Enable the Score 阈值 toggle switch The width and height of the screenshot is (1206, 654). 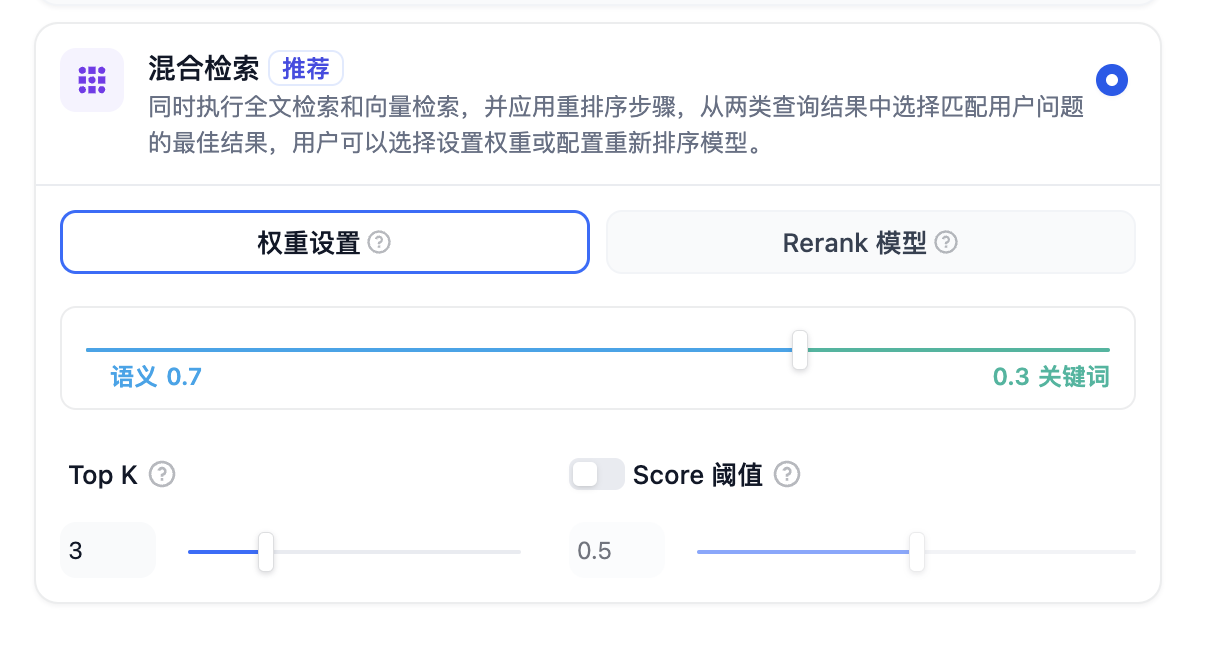[x=596, y=474]
